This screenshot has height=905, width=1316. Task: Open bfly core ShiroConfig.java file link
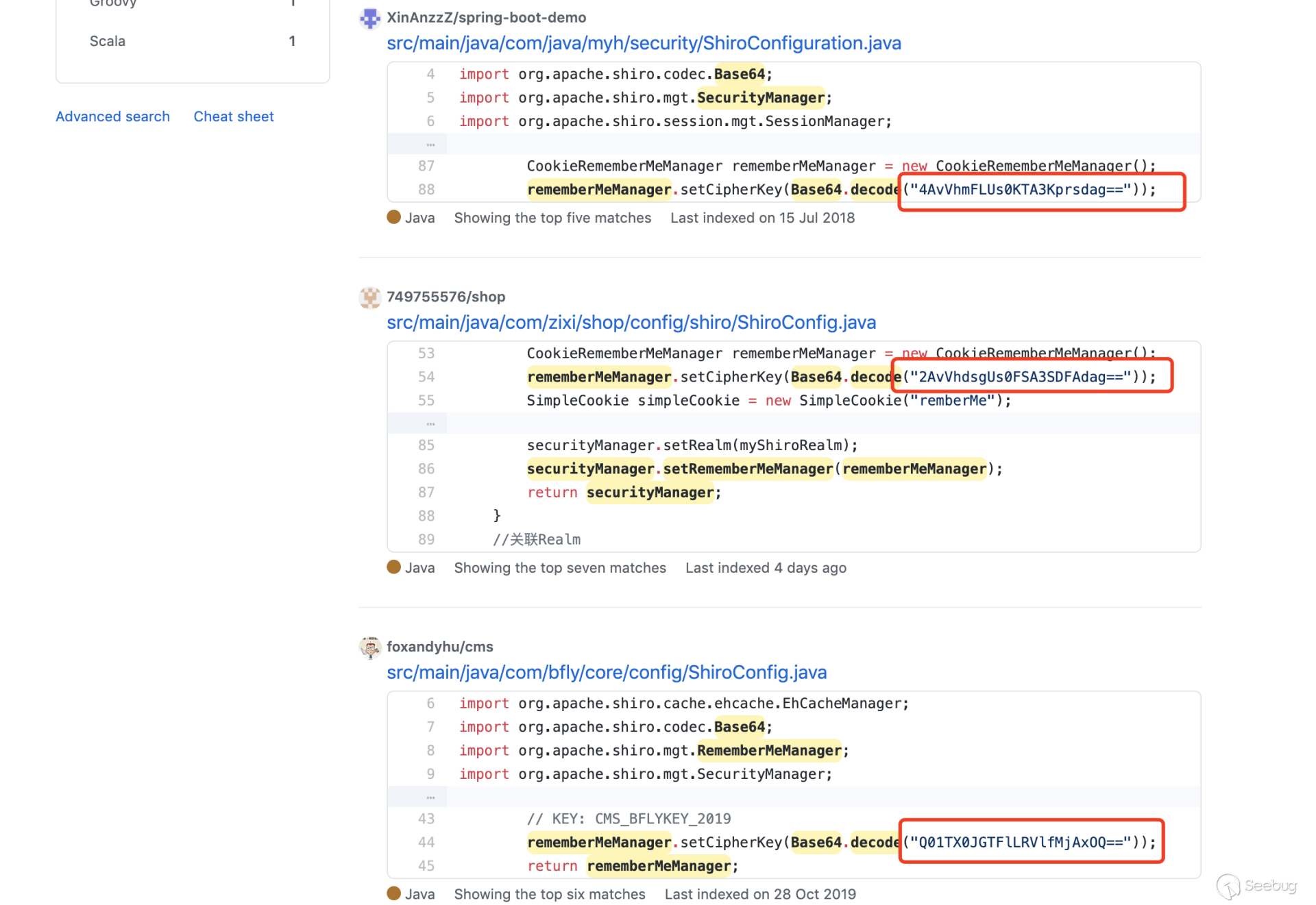tap(606, 673)
